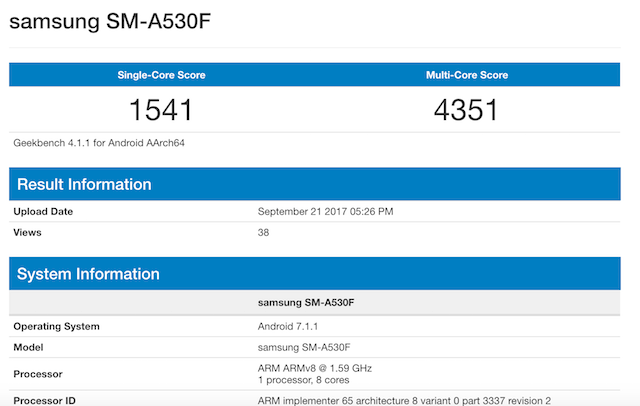Click the ARM ARMv8 @ 1.59 GHz text
Screen dimensions: 640x406
(314, 368)
